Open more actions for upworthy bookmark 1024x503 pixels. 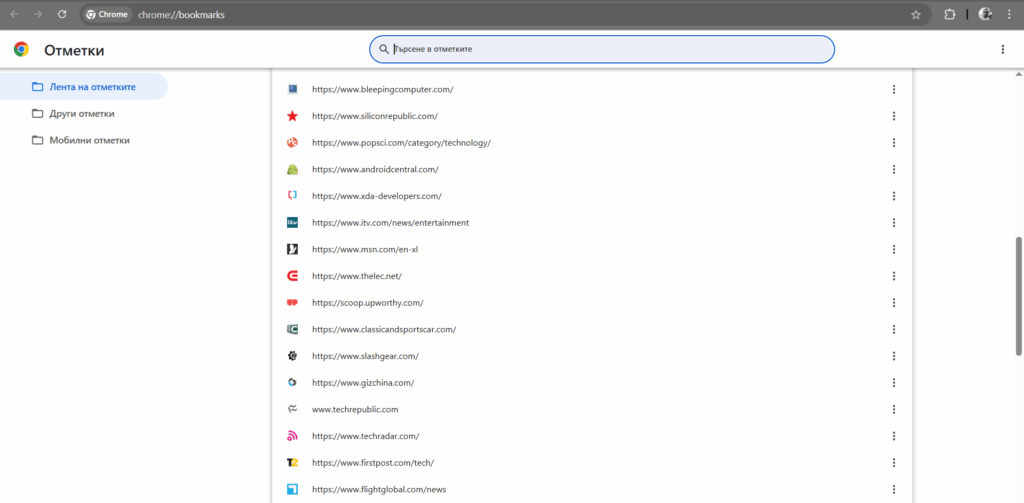[x=894, y=302]
